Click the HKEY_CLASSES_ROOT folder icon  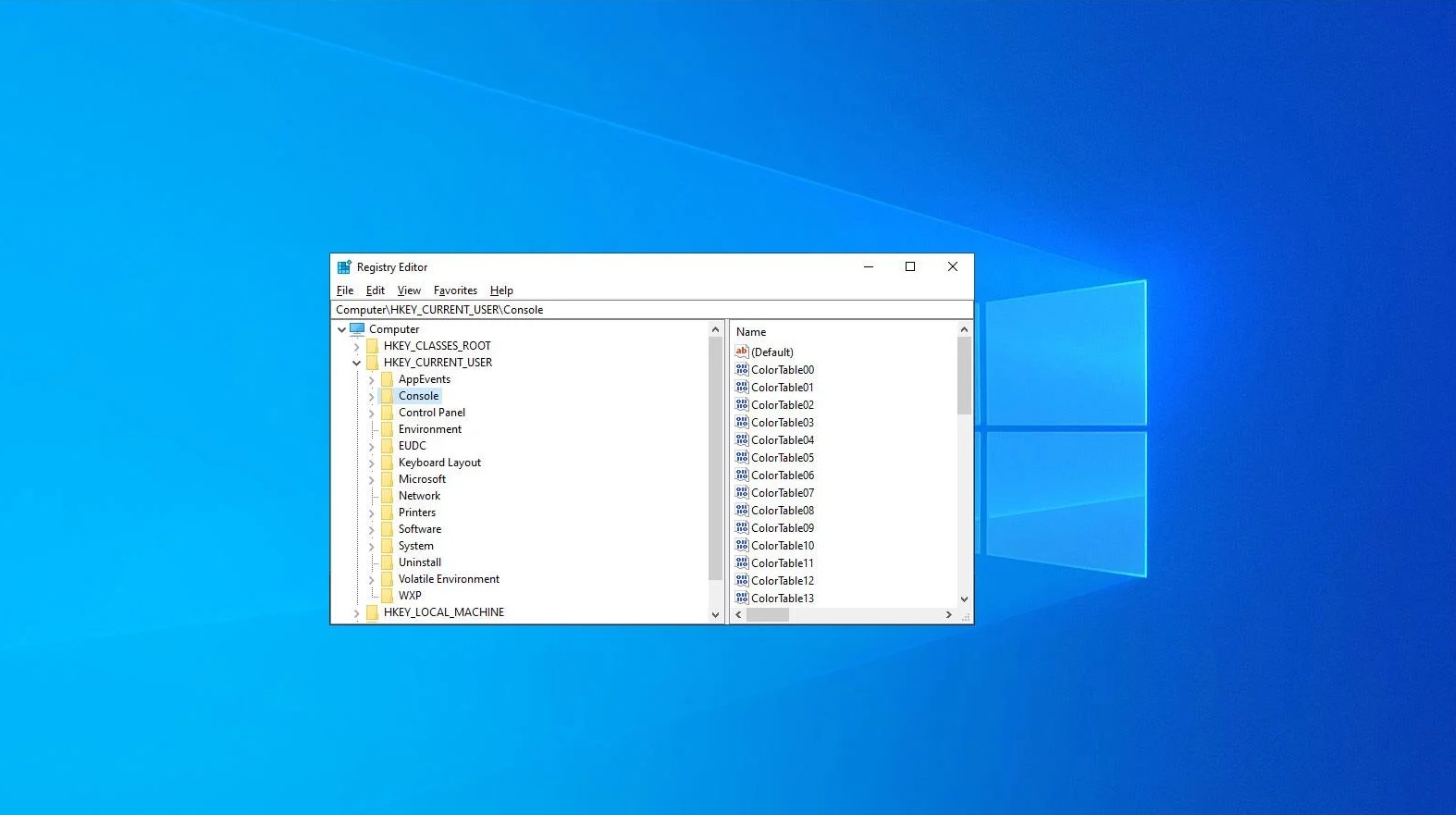[372, 346]
